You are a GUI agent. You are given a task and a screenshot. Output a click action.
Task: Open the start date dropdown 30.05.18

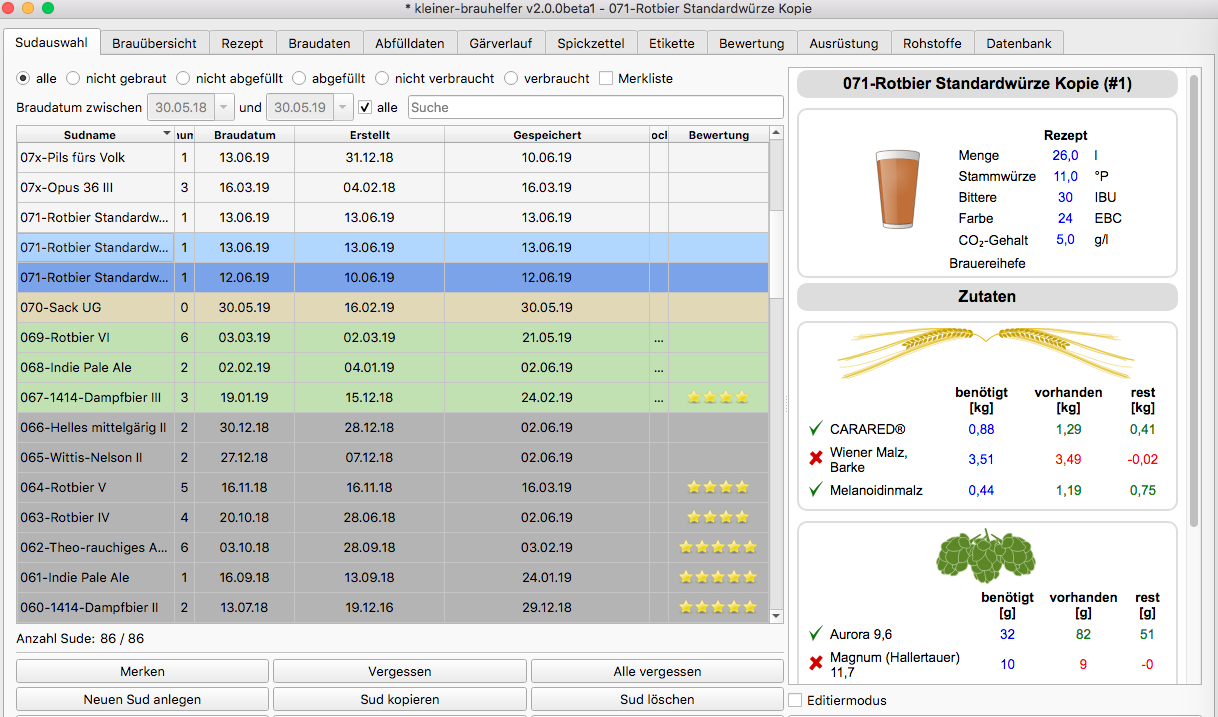coord(223,107)
